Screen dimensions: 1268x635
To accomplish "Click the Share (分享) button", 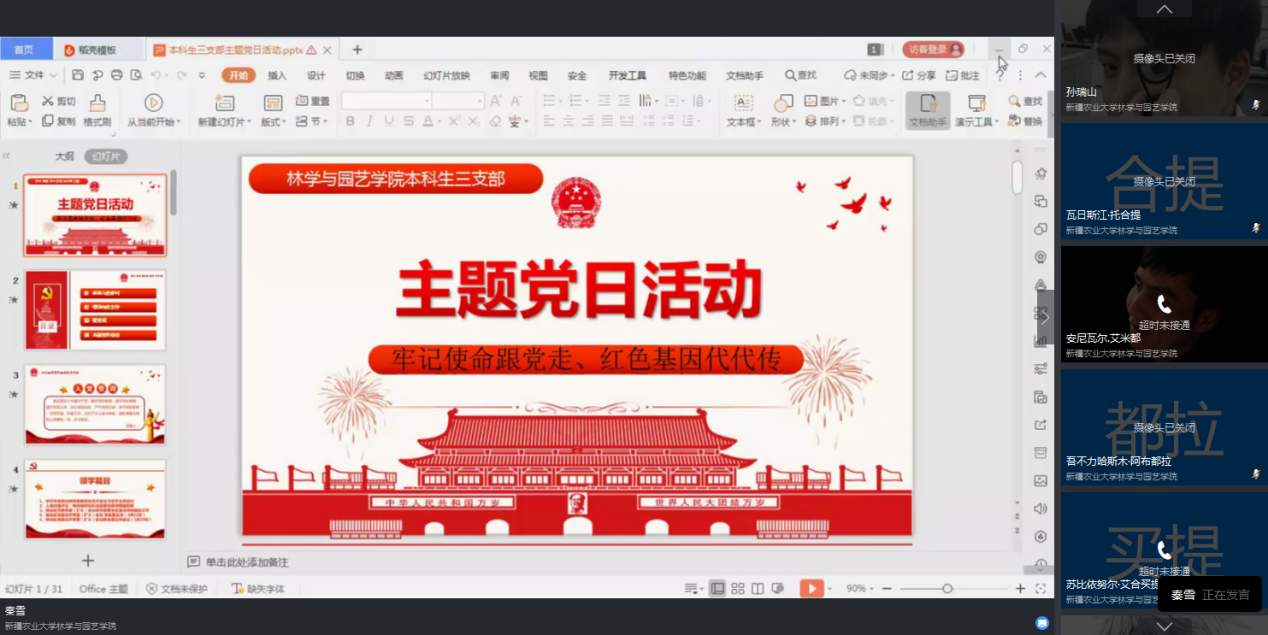I will tap(919, 75).
